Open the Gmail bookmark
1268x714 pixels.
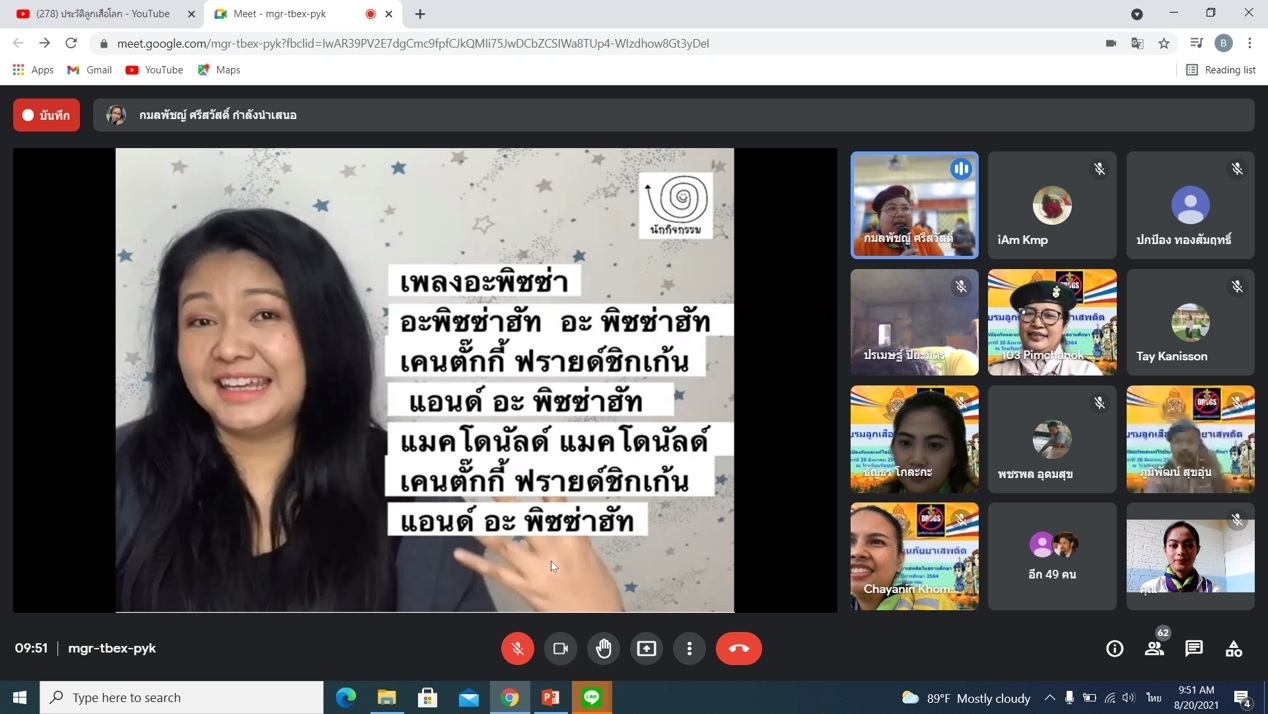pos(89,70)
